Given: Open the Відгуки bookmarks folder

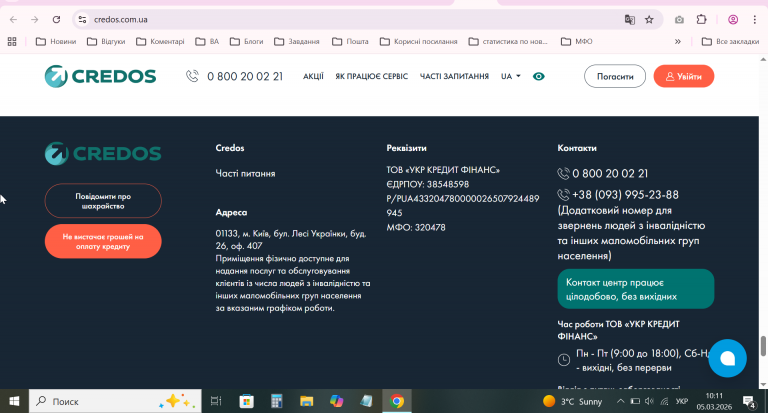Looking at the screenshot, I should coord(106,42).
